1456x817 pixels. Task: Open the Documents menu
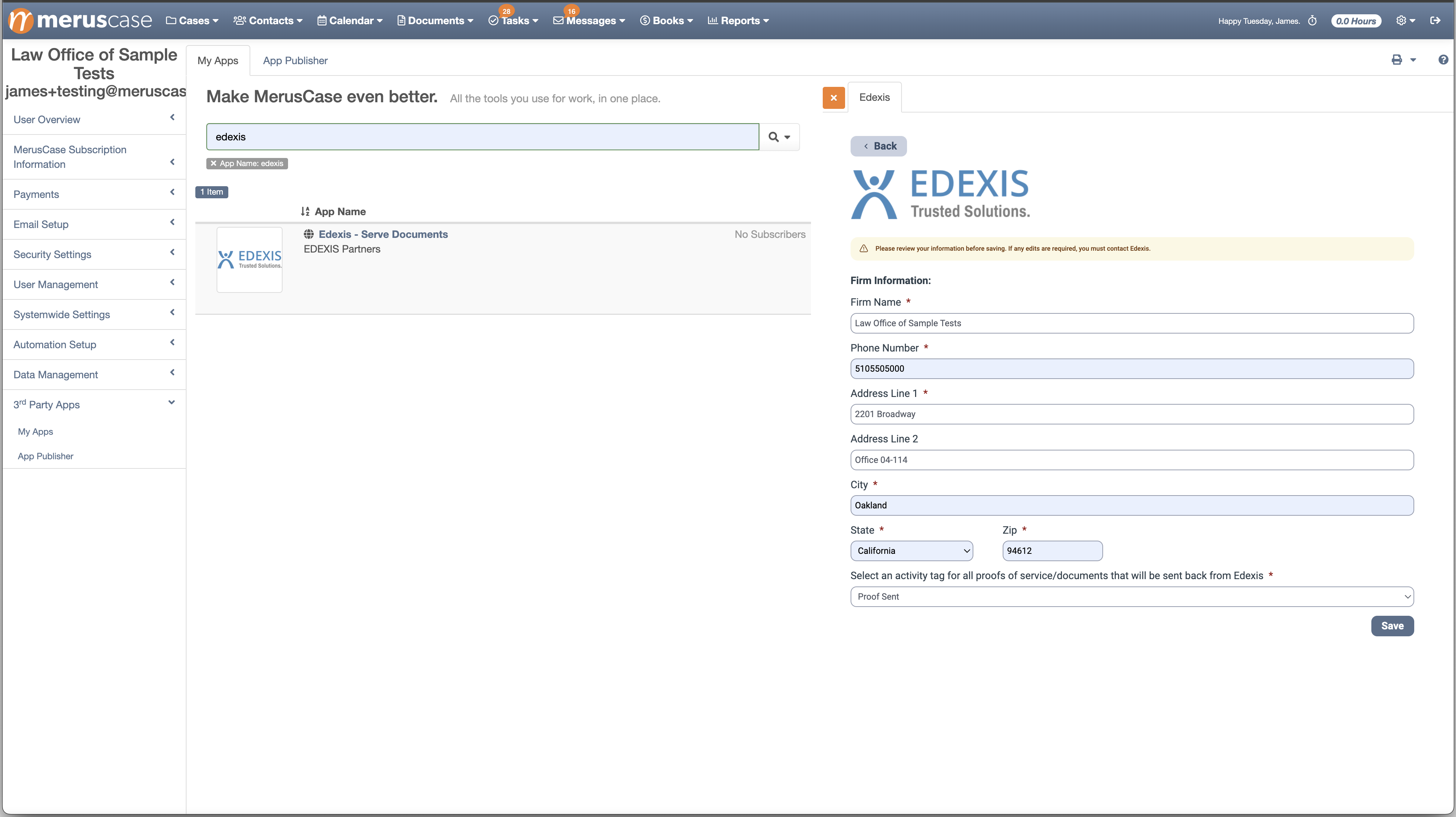coord(435,21)
